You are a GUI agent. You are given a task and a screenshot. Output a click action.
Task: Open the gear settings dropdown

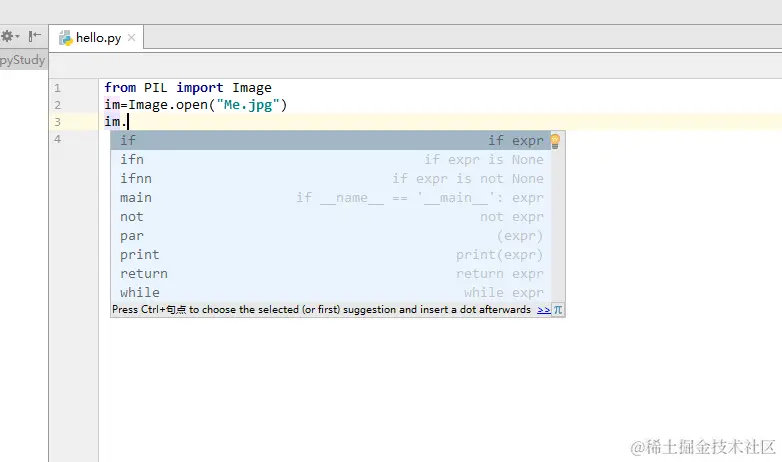click(x=9, y=36)
